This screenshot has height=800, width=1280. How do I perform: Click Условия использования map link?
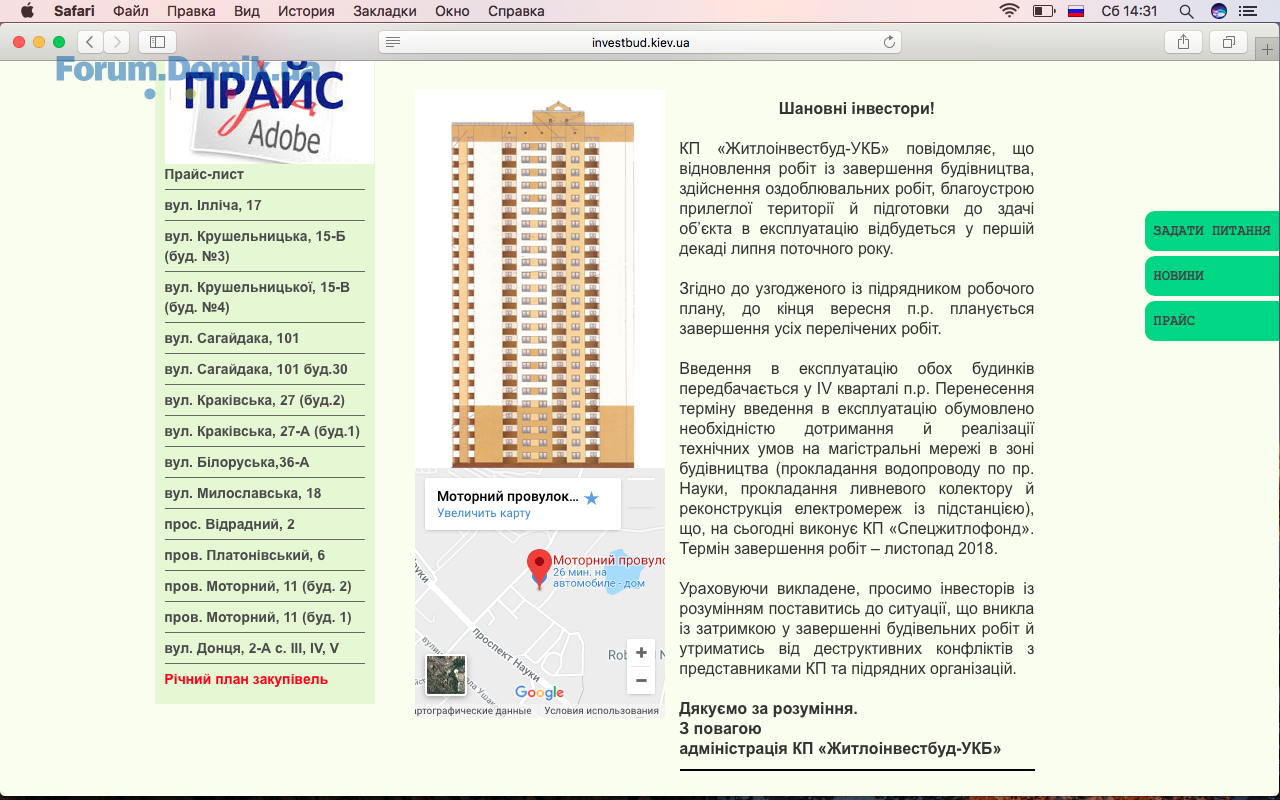pyautogui.click(x=602, y=711)
